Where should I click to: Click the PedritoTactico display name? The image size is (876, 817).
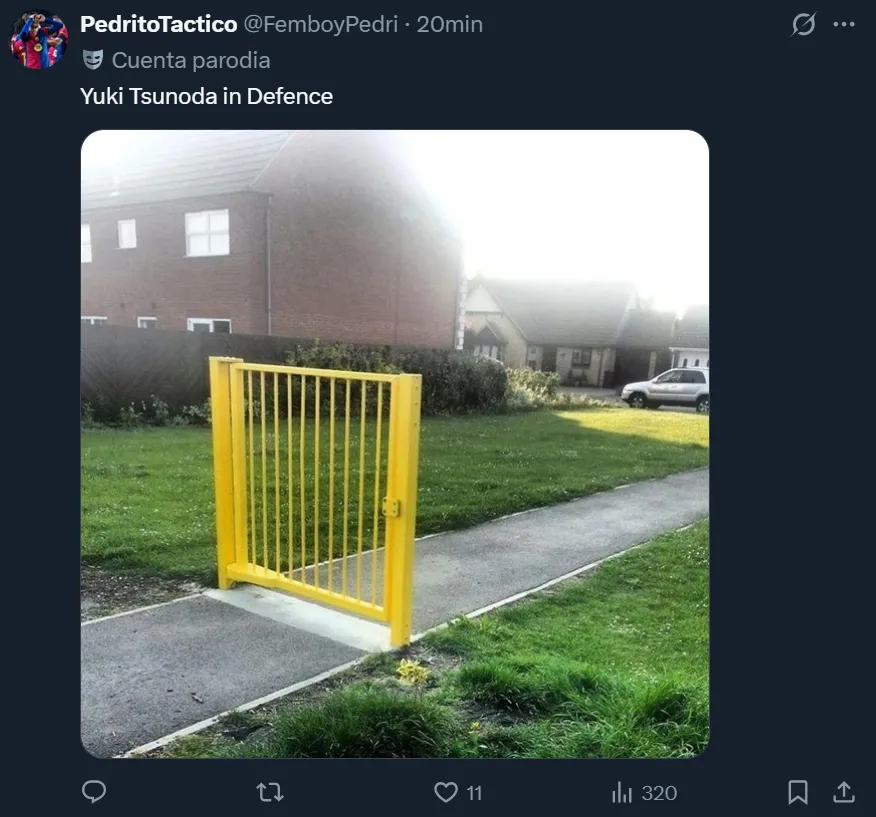(159, 24)
